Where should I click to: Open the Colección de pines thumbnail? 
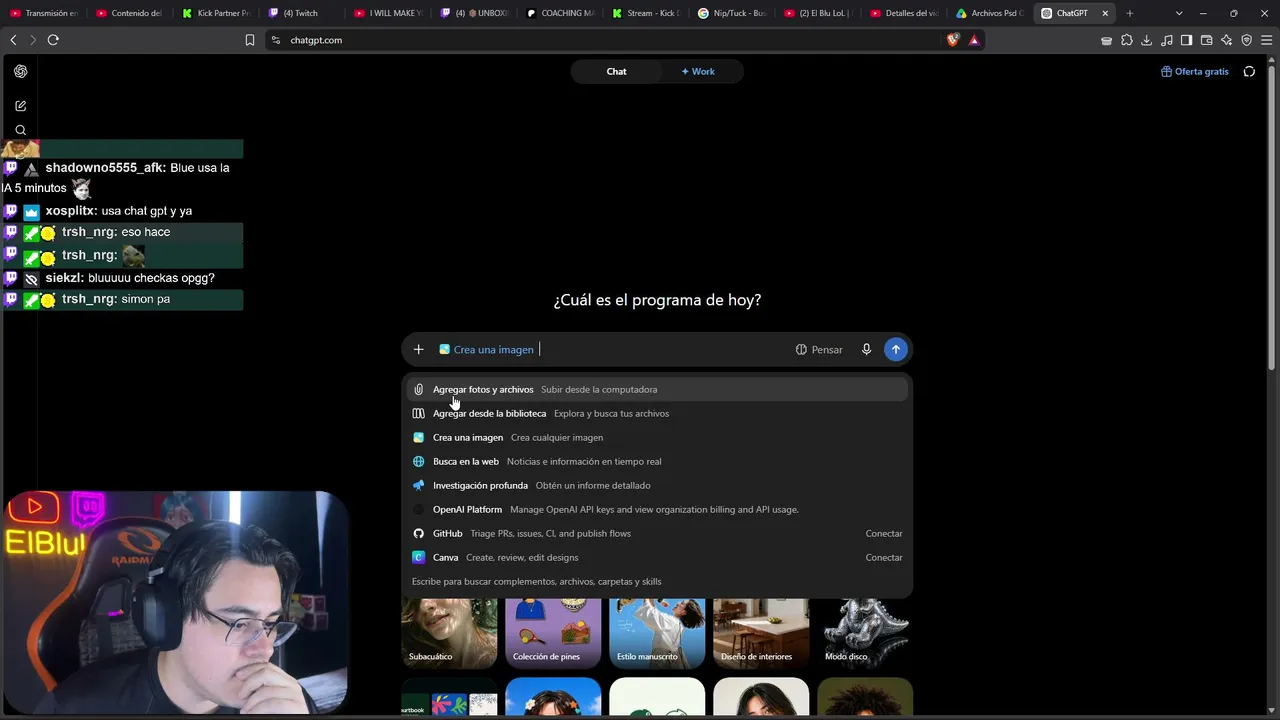click(553, 633)
